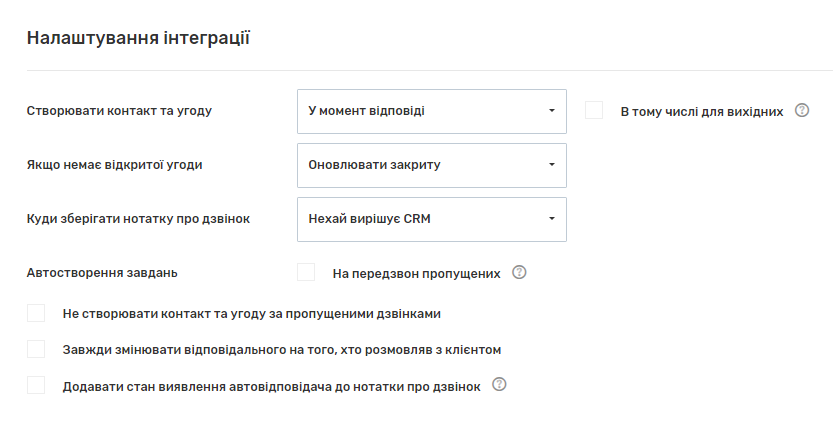Image resolution: width=833 pixels, height=436 pixels.
Task: Click help icon next to 'В тому числі для вихідних'
Action: tap(801, 110)
